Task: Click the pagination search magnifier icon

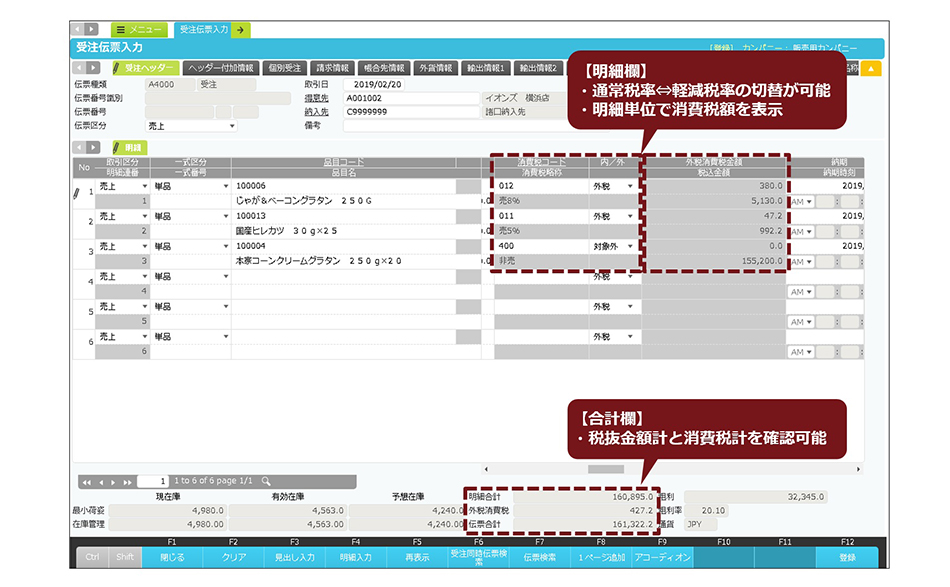Action: (x=266, y=481)
